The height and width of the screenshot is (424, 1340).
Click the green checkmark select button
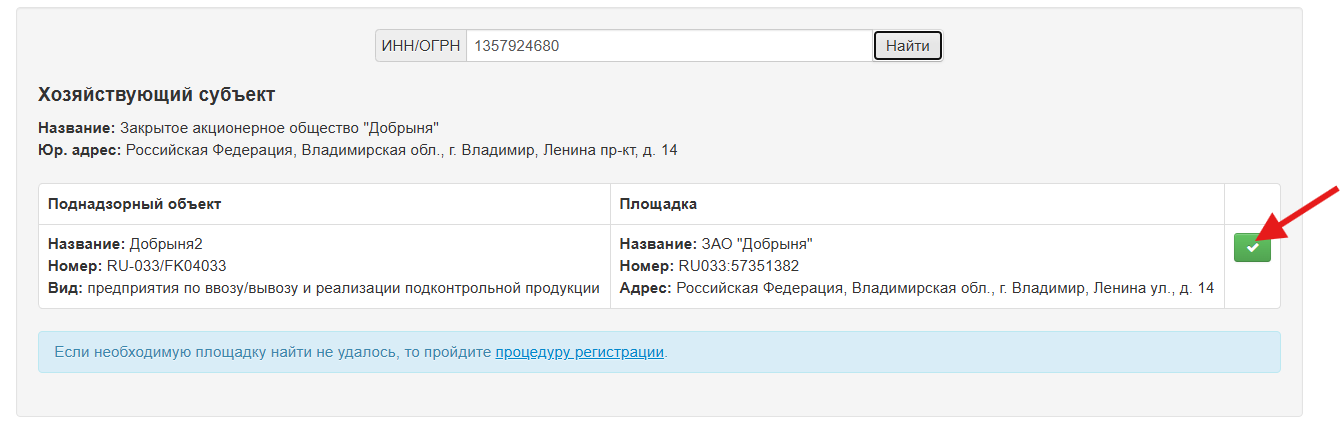coord(1252,247)
